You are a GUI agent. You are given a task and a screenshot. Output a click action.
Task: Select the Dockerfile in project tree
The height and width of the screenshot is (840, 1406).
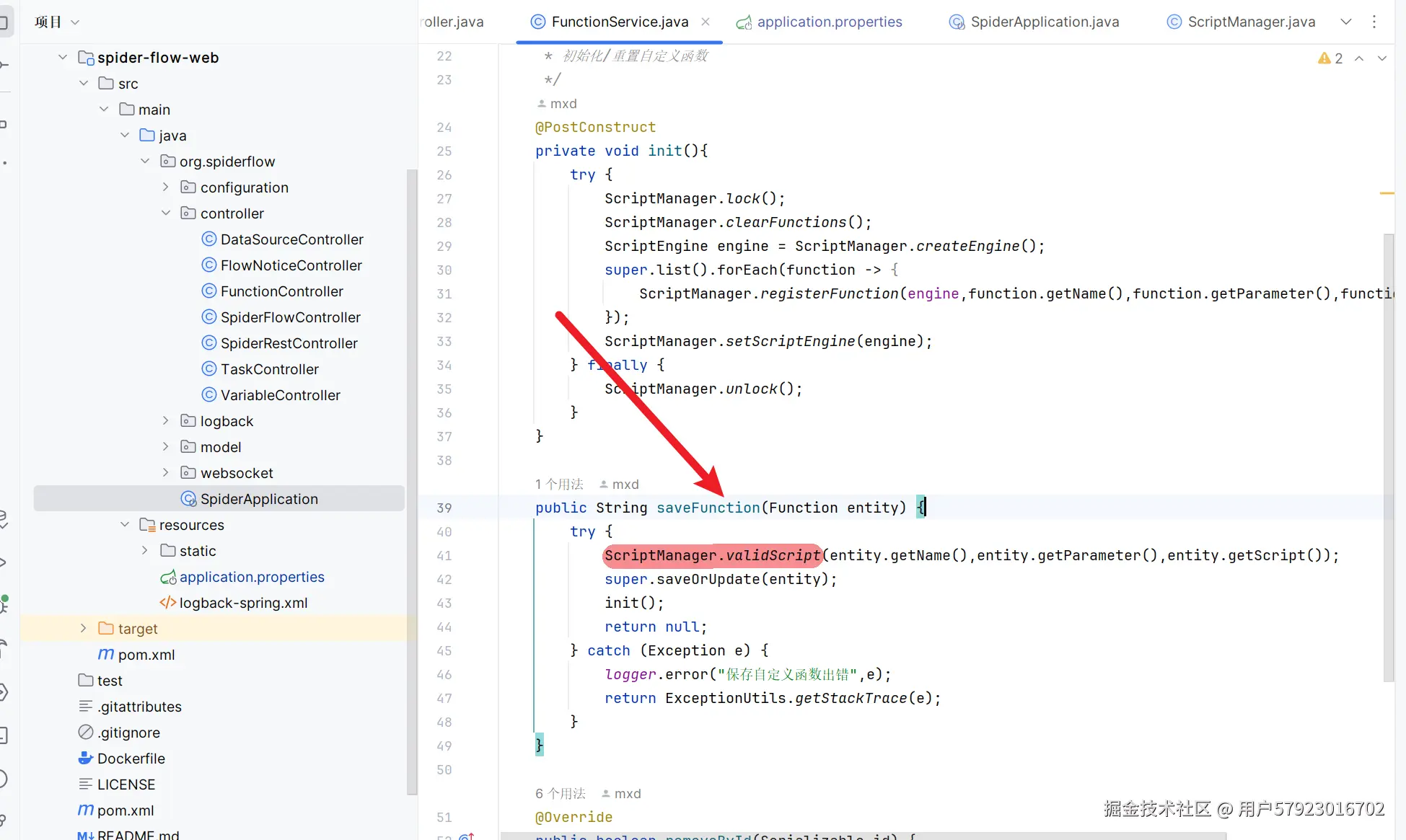(x=131, y=759)
